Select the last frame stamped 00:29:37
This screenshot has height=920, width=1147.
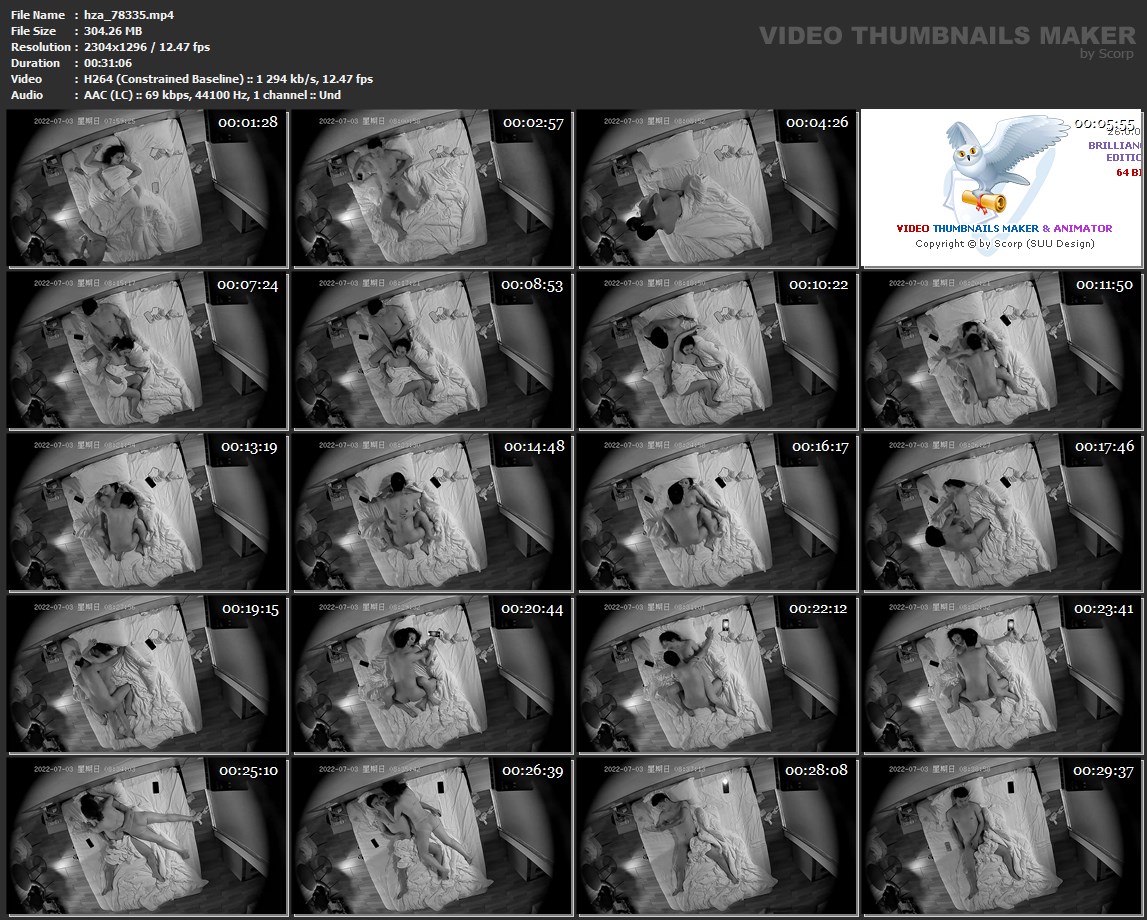pos(1003,835)
